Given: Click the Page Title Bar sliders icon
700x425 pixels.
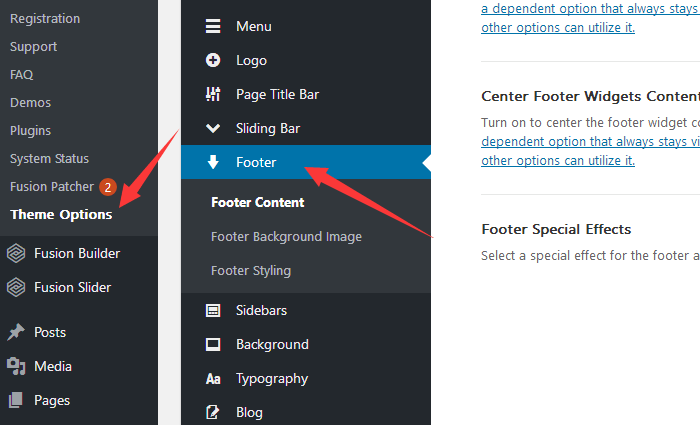Looking at the screenshot, I should click(x=213, y=94).
